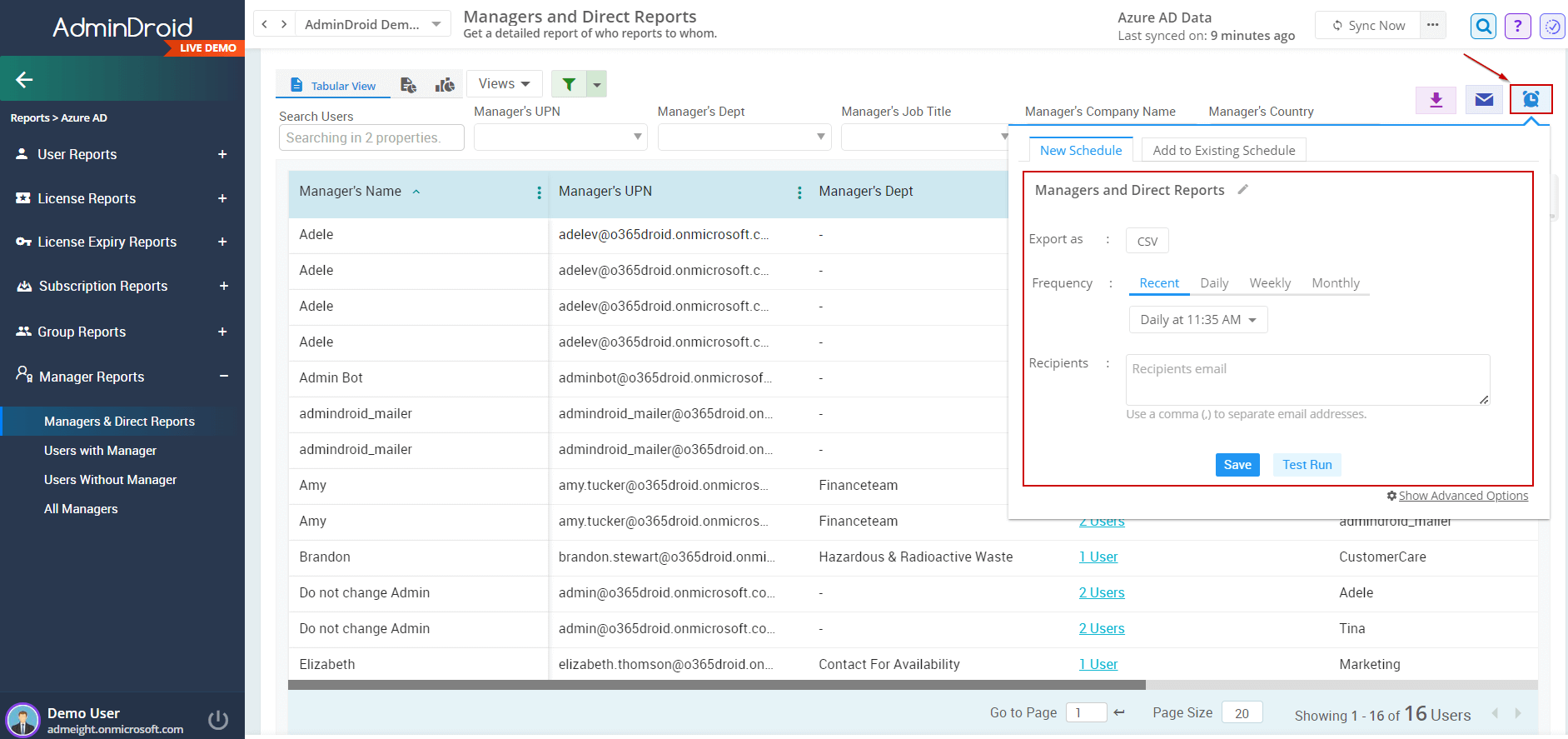Open Manager's UPN column menu dots
This screenshot has height=739, width=1568.
point(799,192)
